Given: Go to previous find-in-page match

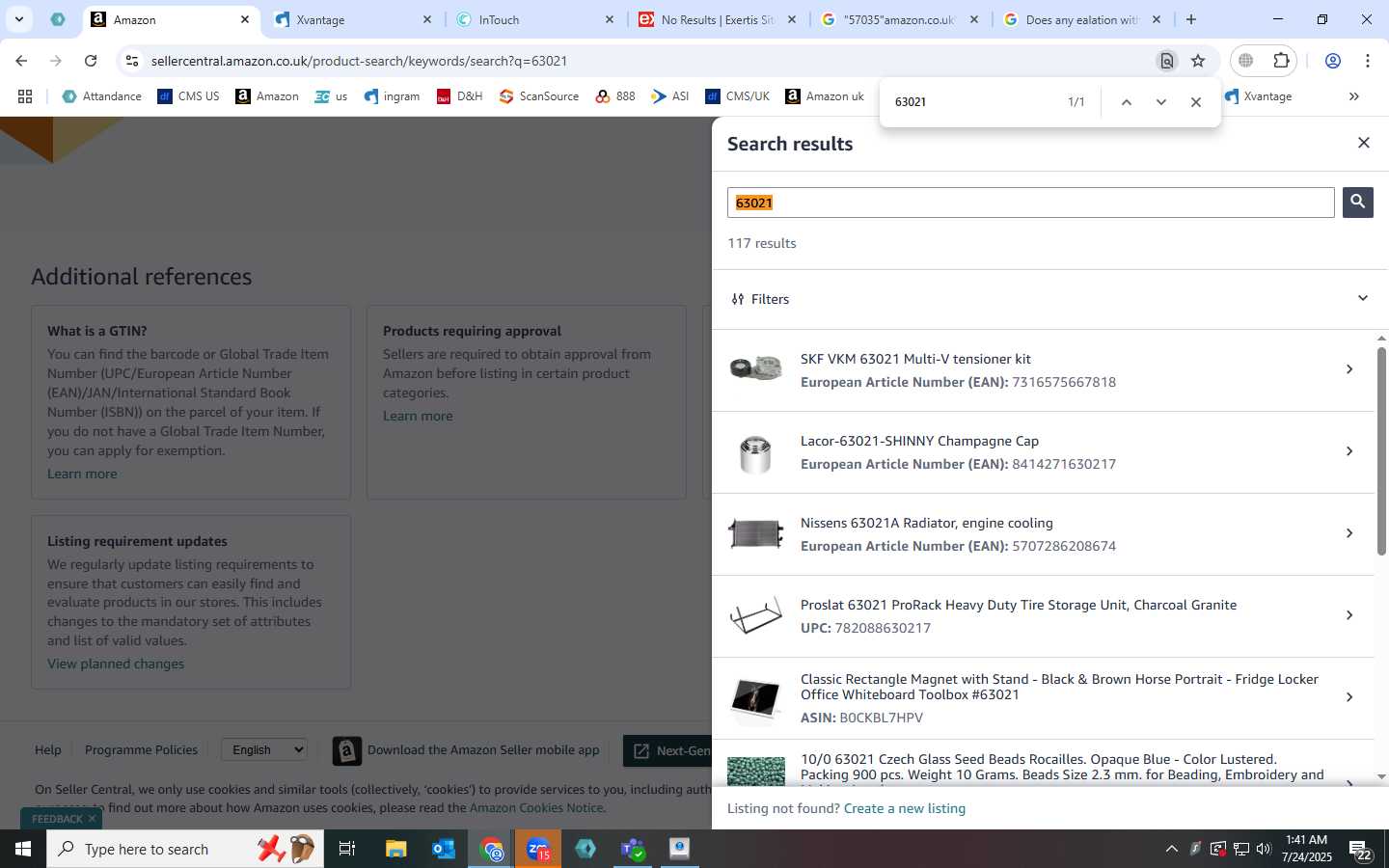Looking at the screenshot, I should pyautogui.click(x=1126, y=102).
